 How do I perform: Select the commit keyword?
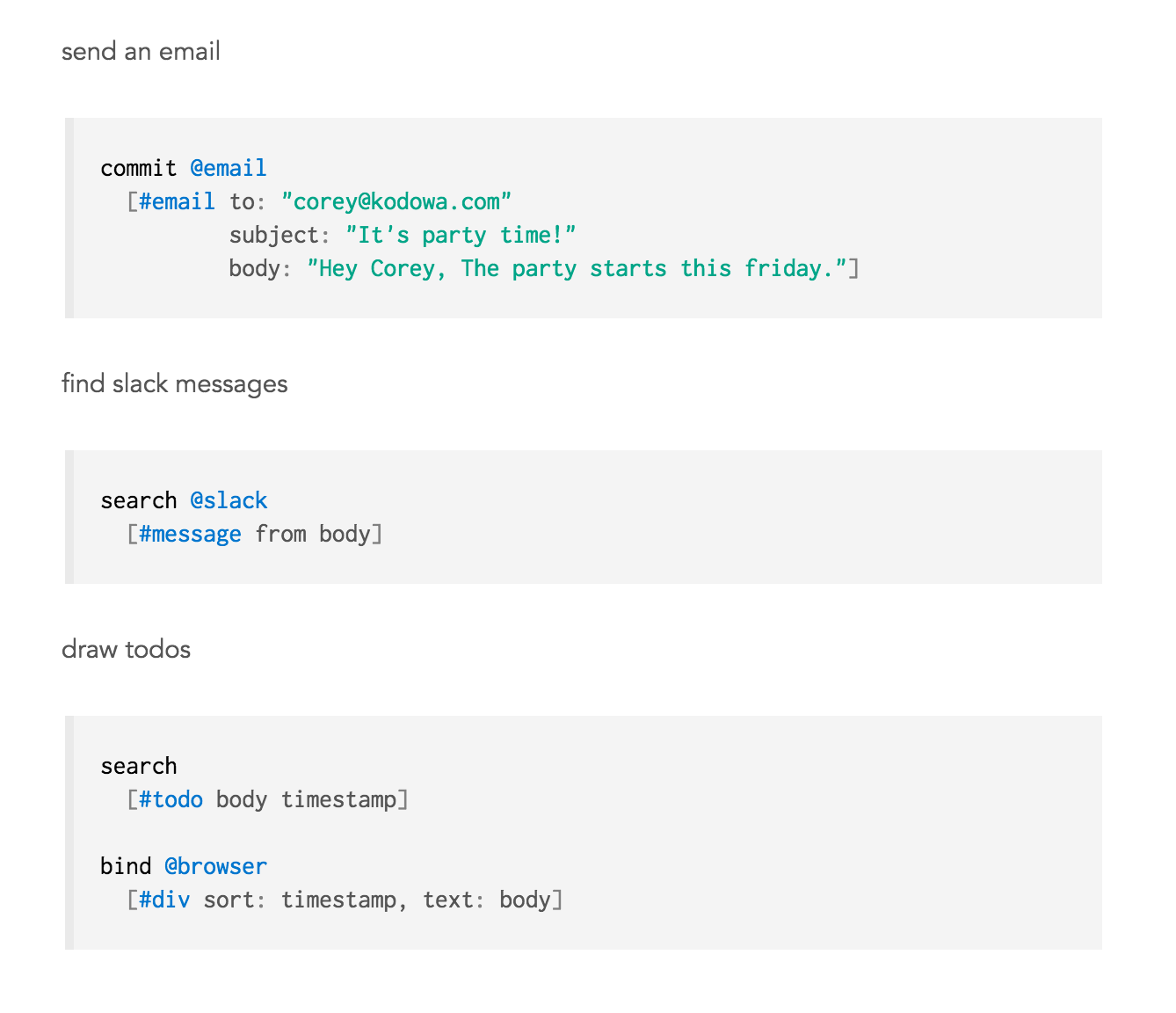click(138, 168)
